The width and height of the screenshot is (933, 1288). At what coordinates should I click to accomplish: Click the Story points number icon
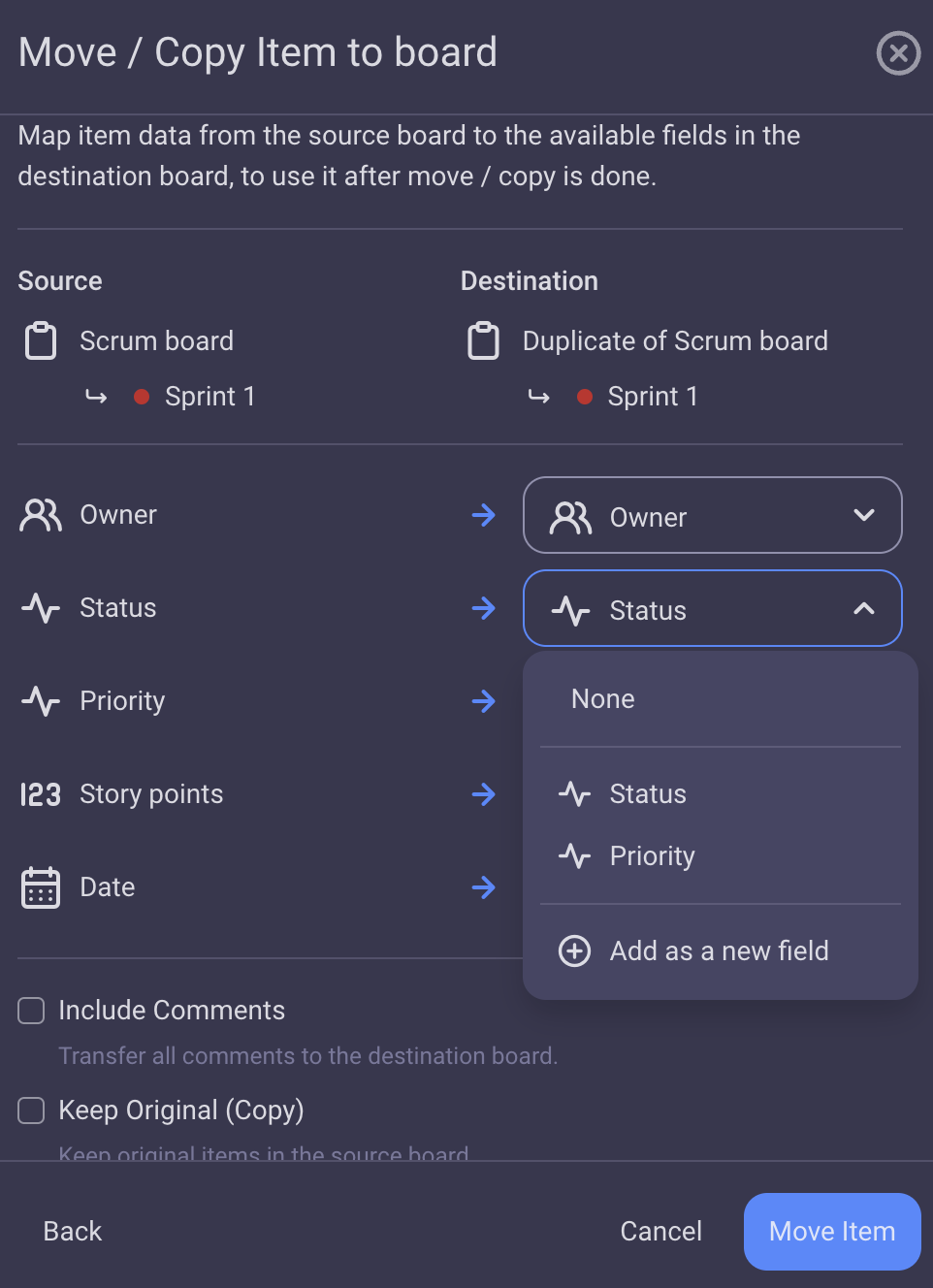[41, 794]
